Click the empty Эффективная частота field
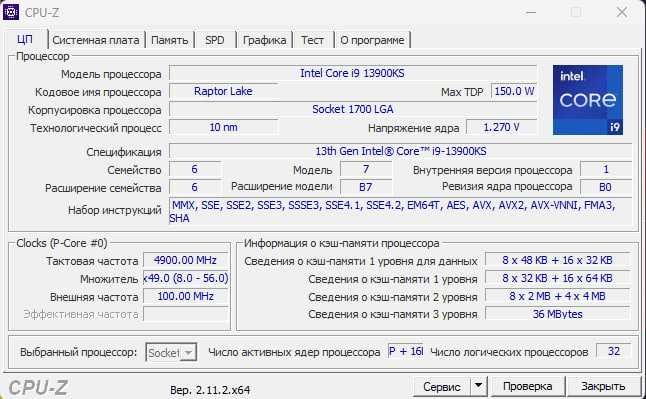 coord(185,314)
